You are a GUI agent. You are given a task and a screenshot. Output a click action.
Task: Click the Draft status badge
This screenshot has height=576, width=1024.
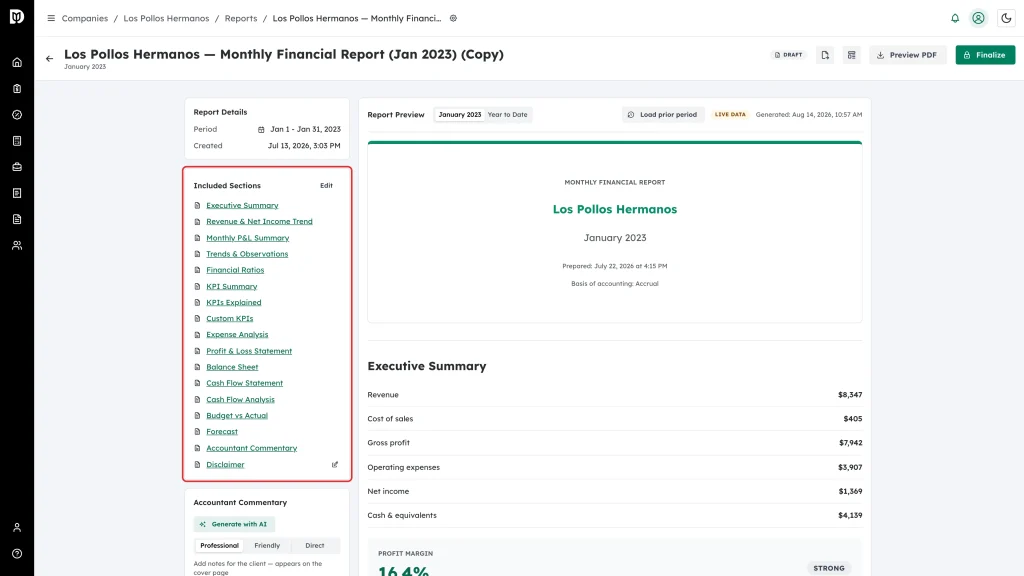click(x=788, y=55)
